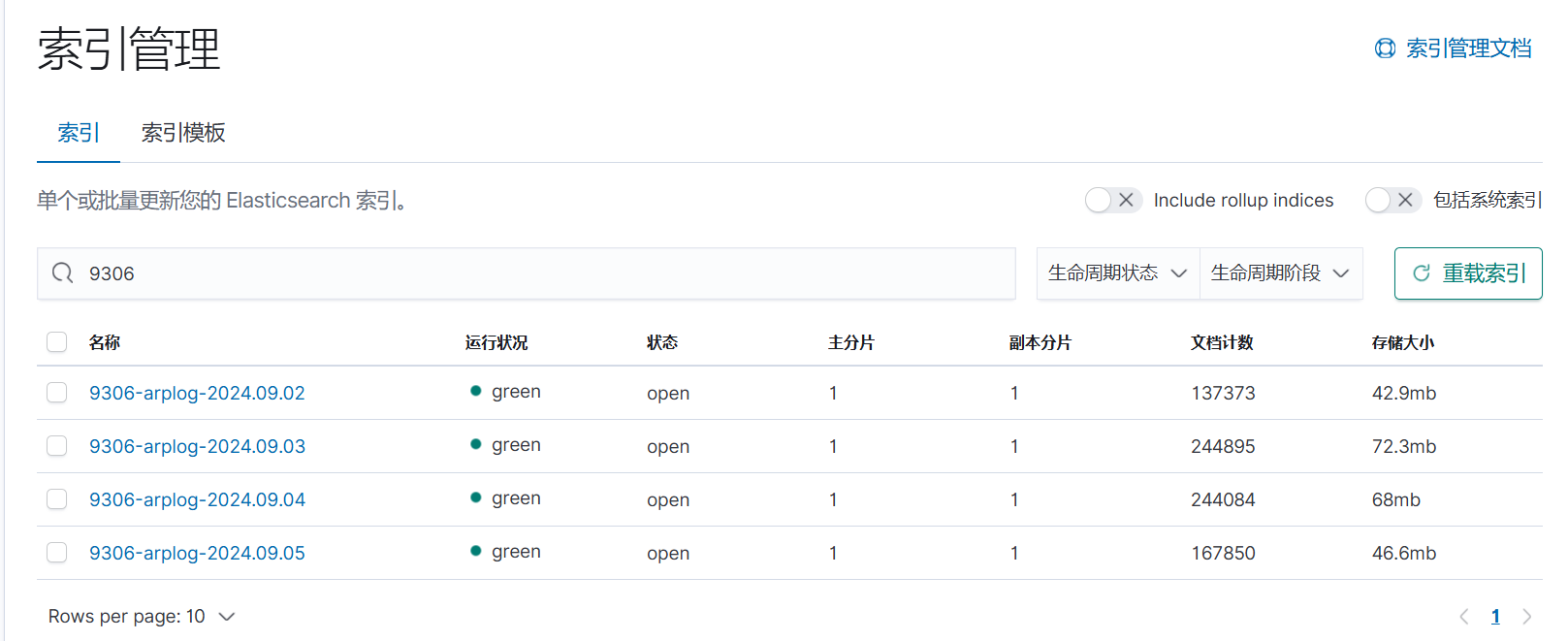This screenshot has height=641, width=1568.
Task: Sort by the 名称 column header
Action: [105, 342]
